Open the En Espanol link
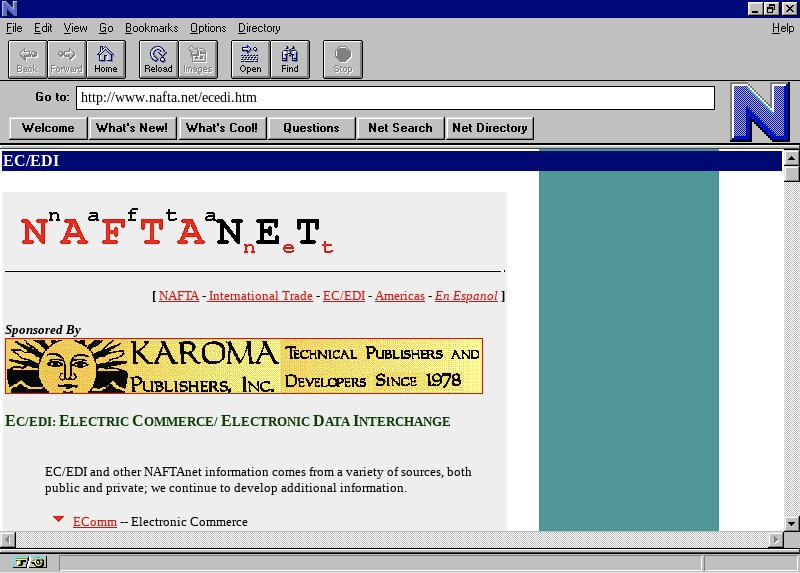Screen dimensions: 800x573 pos(465,296)
